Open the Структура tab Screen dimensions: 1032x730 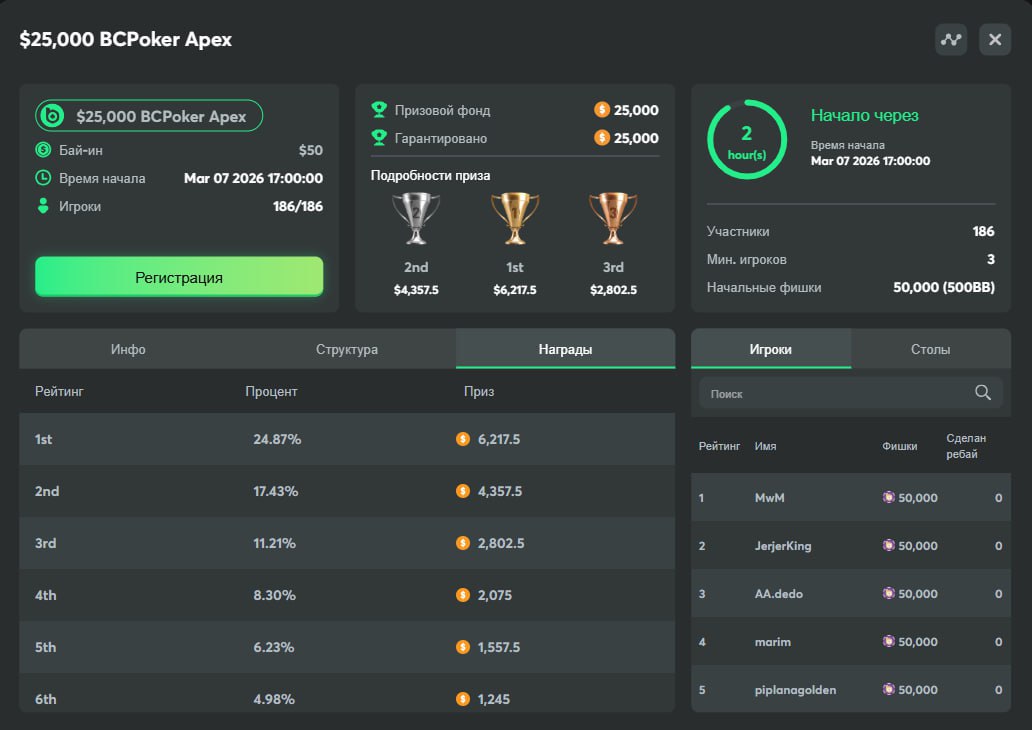(x=347, y=349)
